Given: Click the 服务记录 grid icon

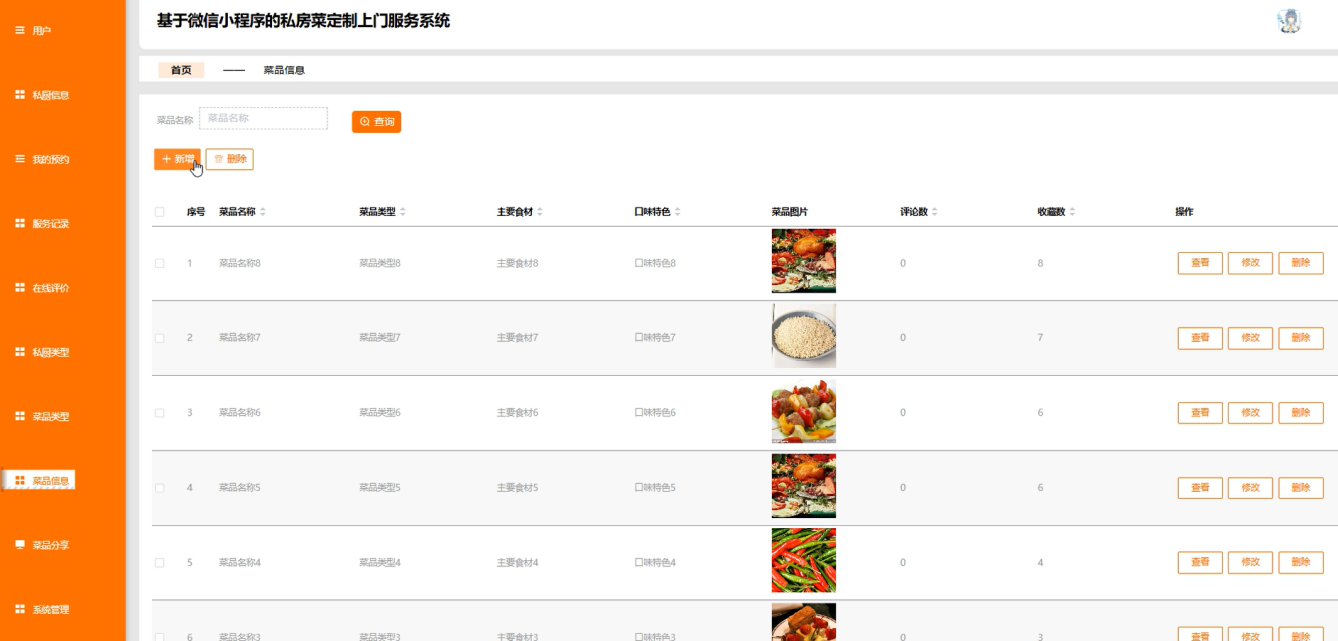Looking at the screenshot, I should point(20,223).
